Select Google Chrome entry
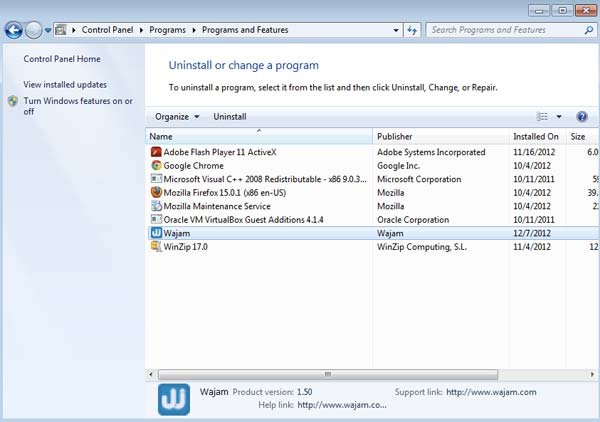600x422 pixels. pyautogui.click(x=193, y=166)
